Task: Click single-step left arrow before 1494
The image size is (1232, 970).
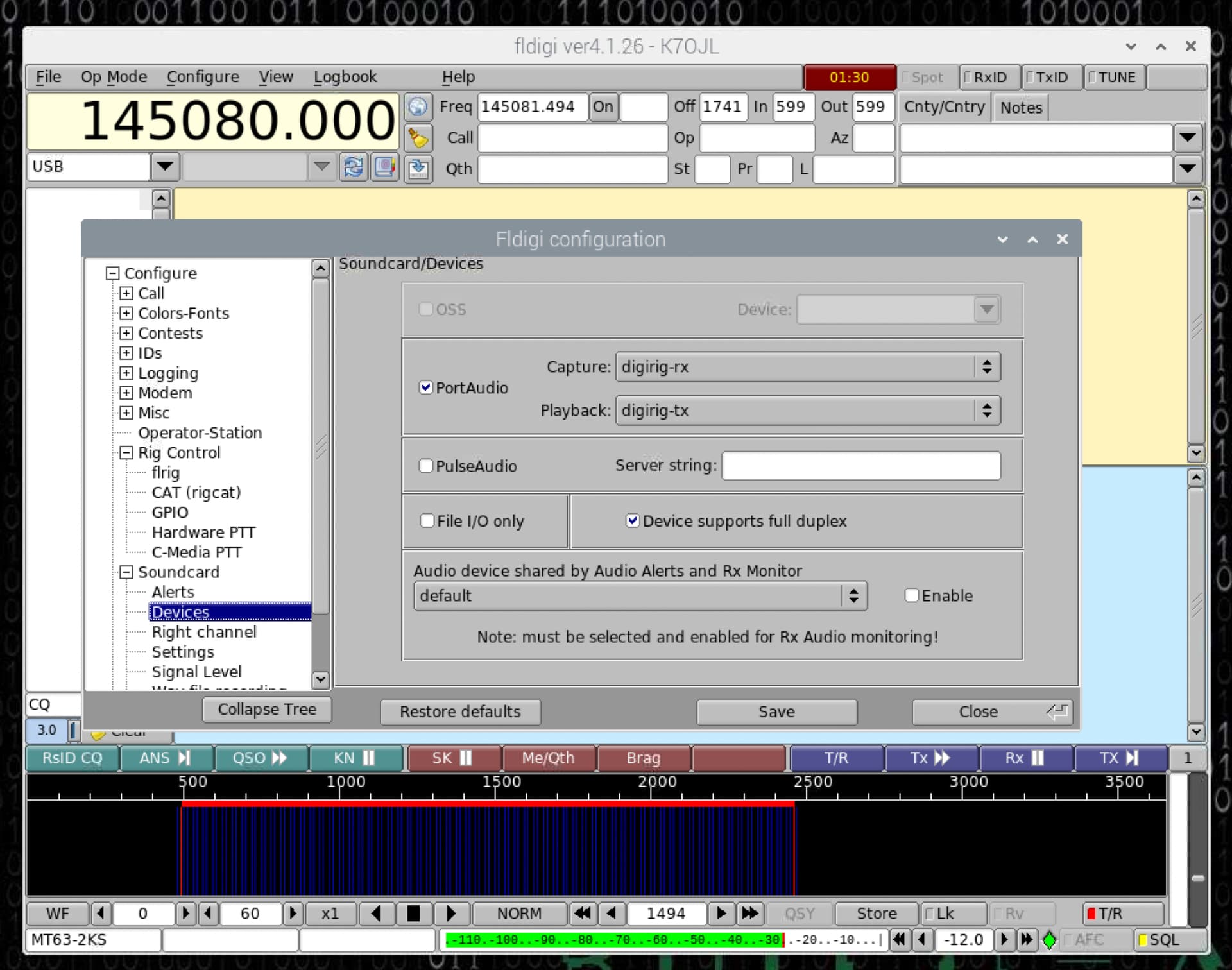Action: [x=612, y=913]
